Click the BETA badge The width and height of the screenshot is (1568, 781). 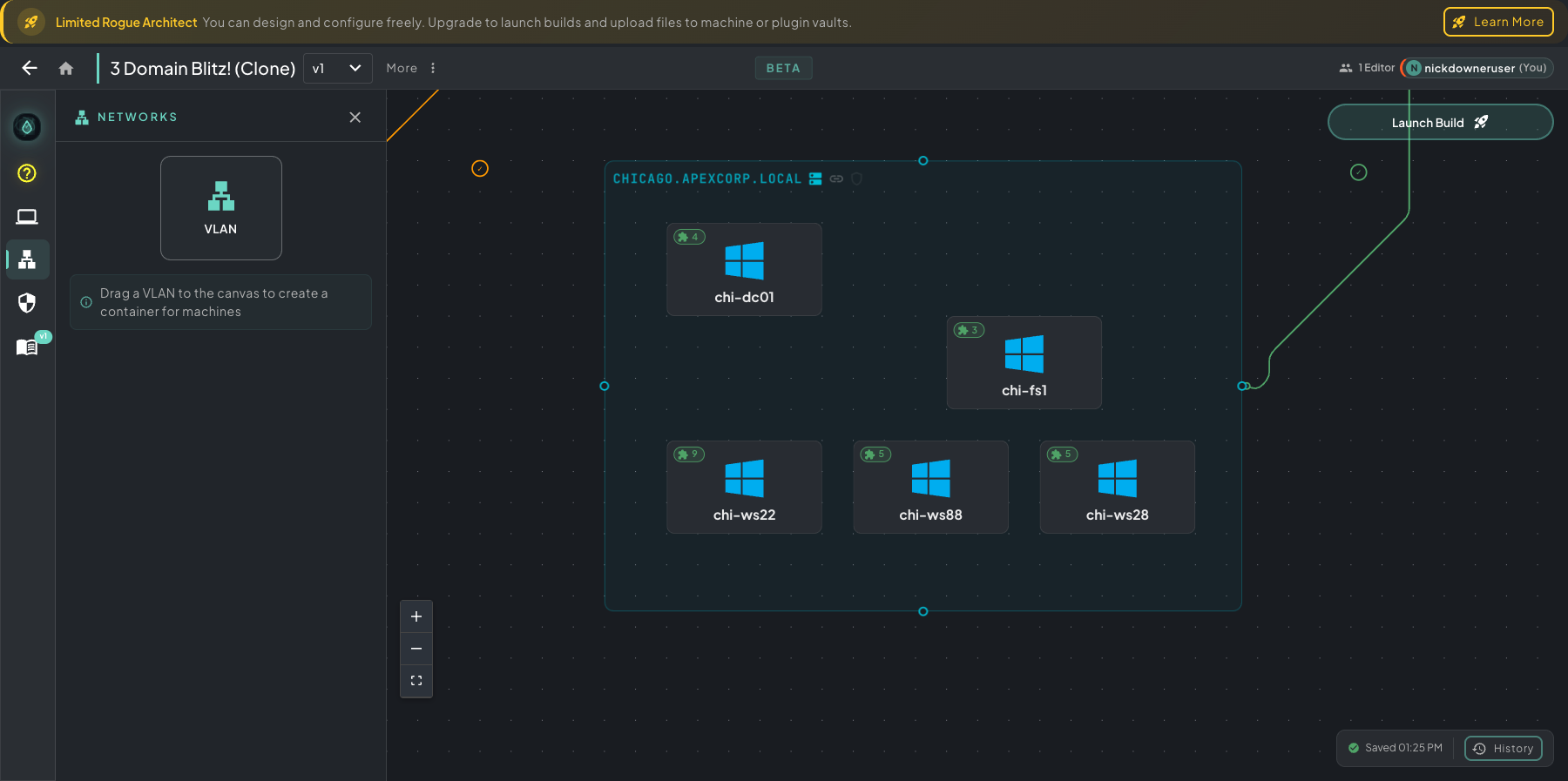click(783, 68)
